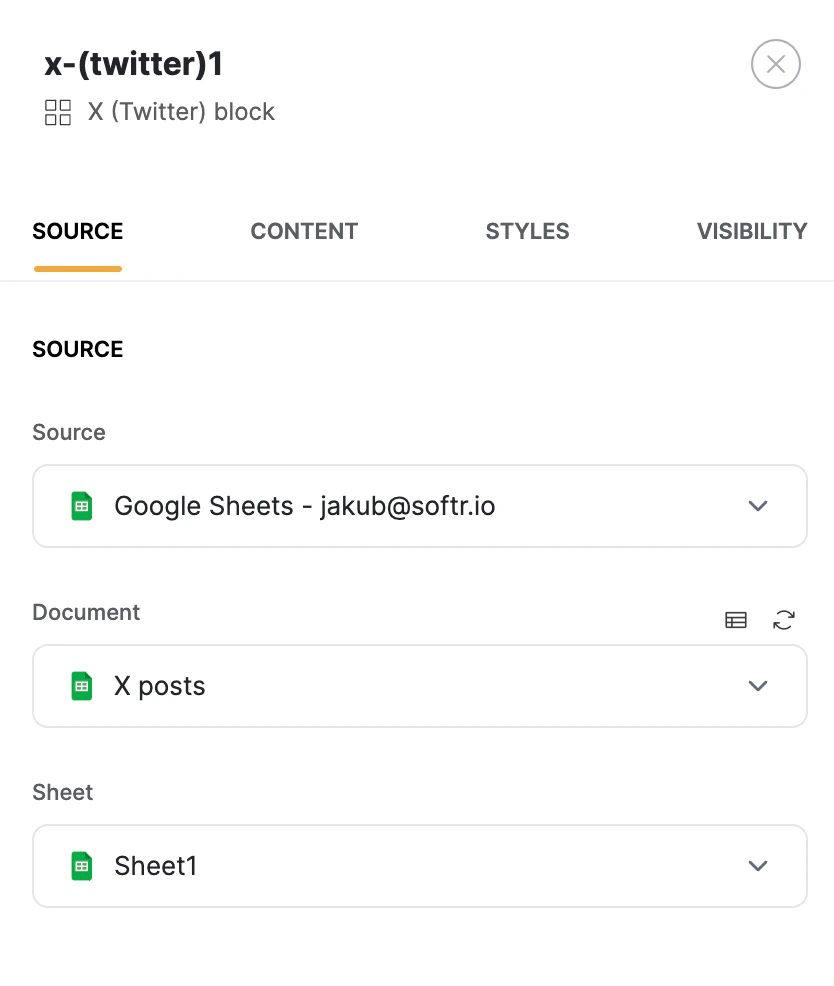Switch to the SOURCE tab
Screen dimensions: 834x986
pyautogui.click(x=78, y=231)
